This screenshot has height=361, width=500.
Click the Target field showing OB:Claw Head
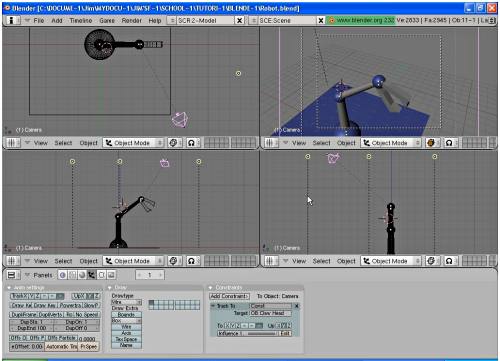pyautogui.click(x=271, y=313)
